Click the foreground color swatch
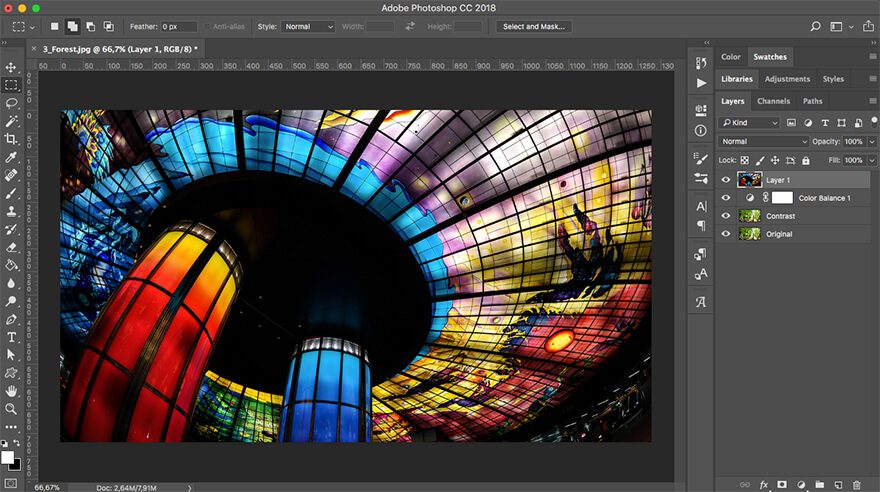 [7, 457]
